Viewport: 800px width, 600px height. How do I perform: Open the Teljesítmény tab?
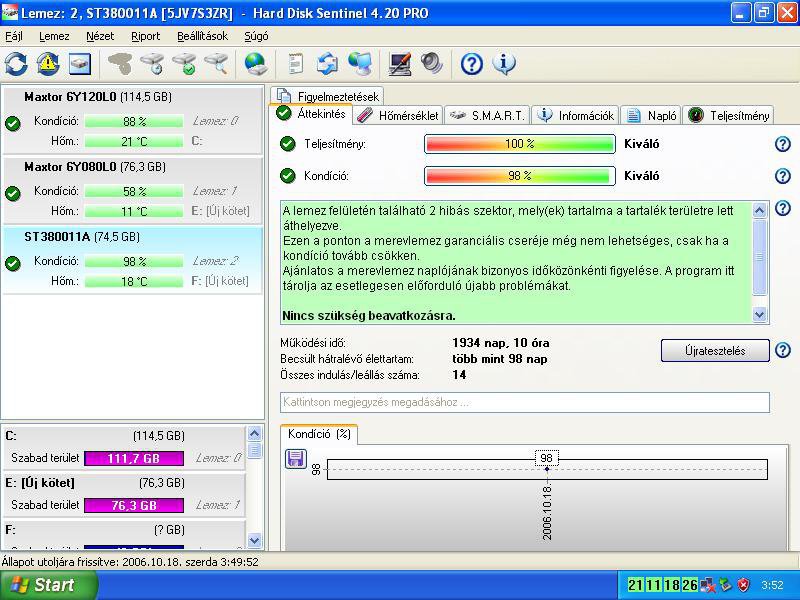click(728, 116)
